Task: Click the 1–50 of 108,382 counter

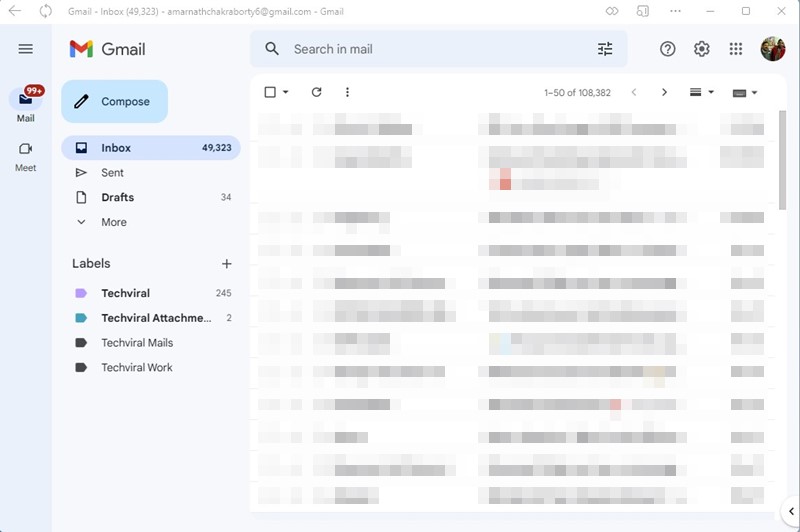Action: pyautogui.click(x=577, y=93)
